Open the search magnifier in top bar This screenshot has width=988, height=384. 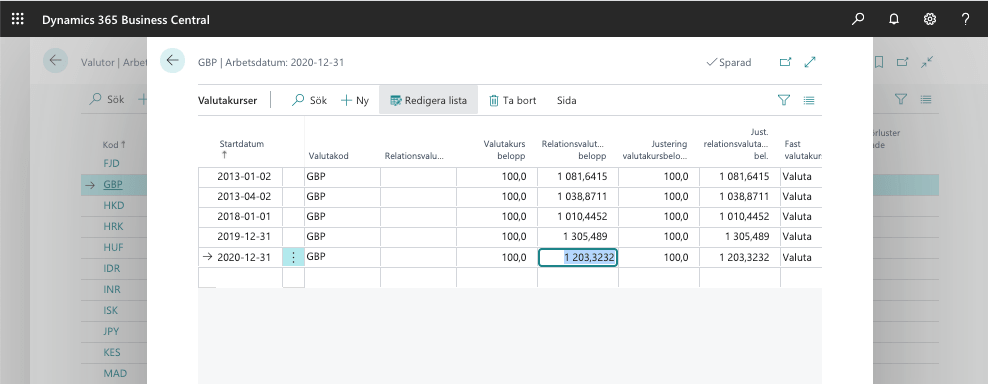[858, 19]
